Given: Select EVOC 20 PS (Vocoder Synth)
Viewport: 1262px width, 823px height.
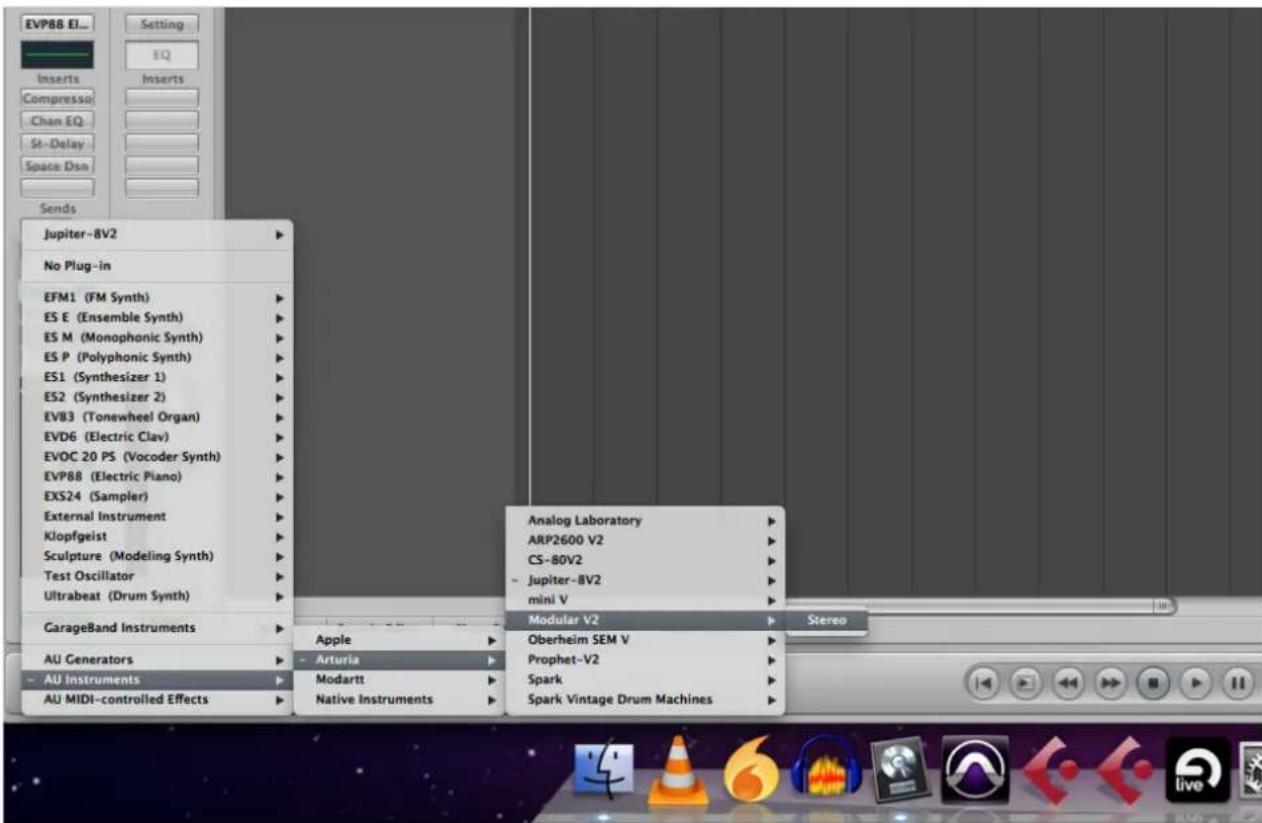Looking at the screenshot, I should coord(157,456).
